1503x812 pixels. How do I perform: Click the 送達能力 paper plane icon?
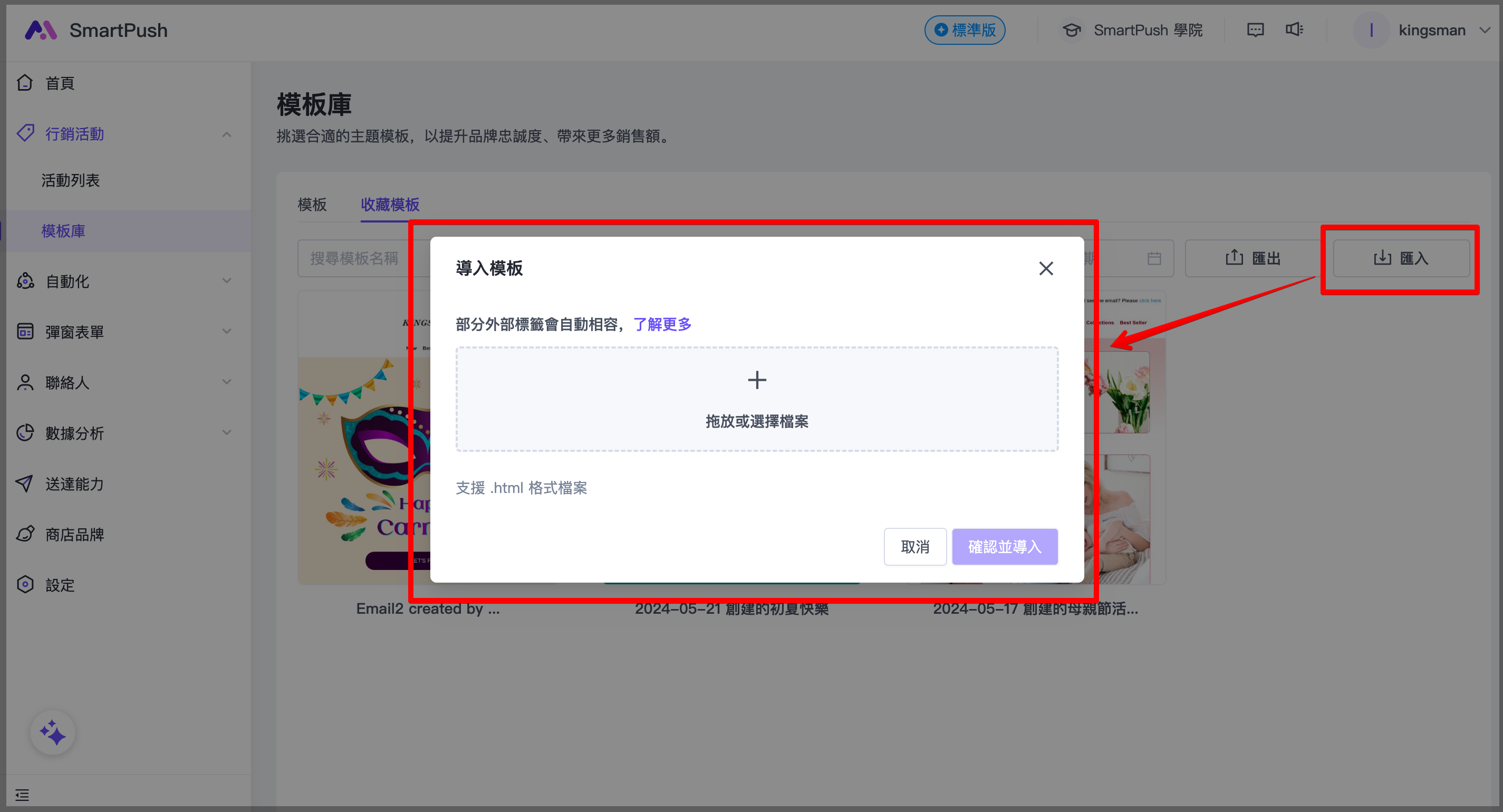click(24, 484)
